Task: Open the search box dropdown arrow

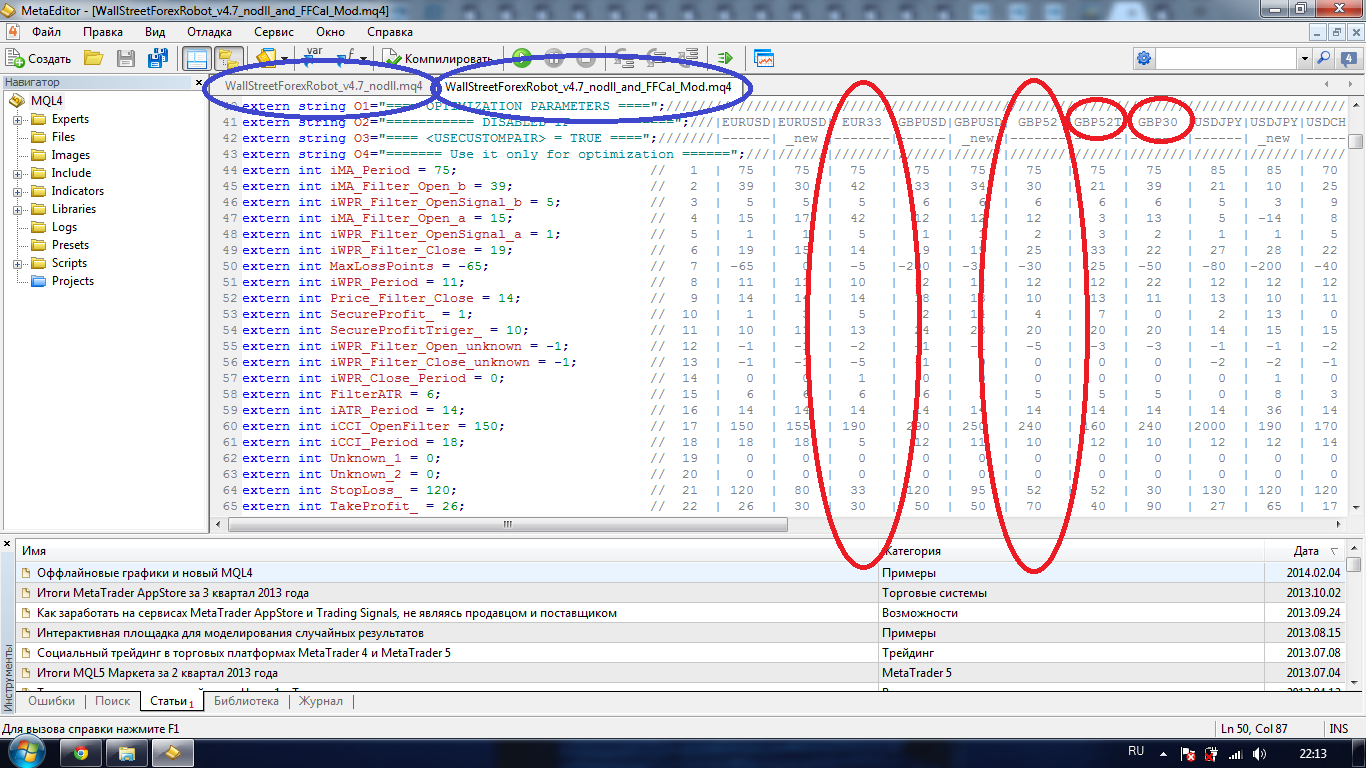Action: pos(1304,59)
